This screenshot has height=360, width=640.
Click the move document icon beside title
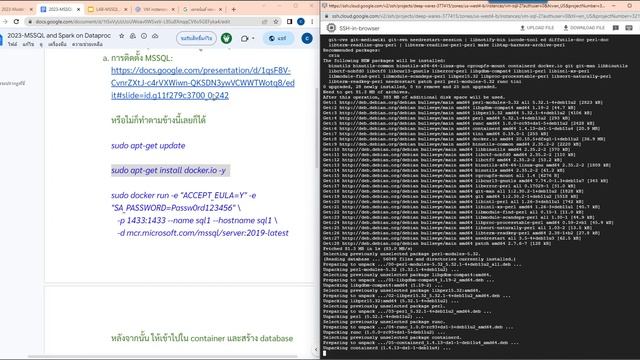coord(133,36)
